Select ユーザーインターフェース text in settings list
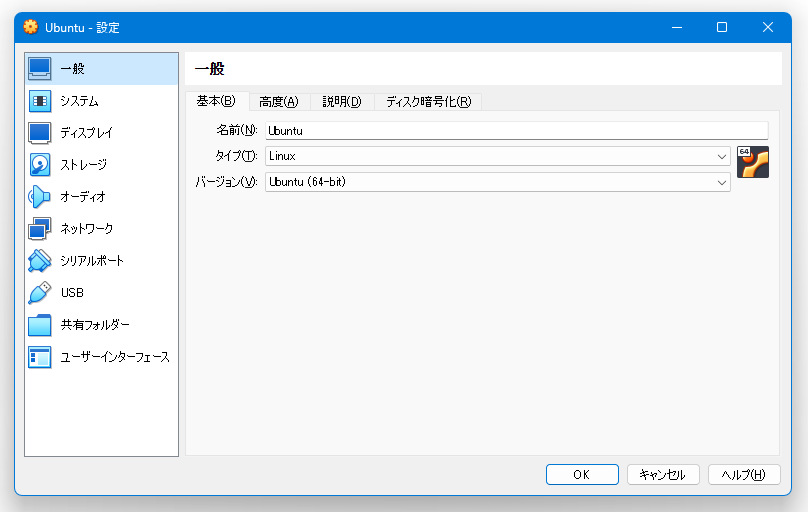 tap(115, 357)
